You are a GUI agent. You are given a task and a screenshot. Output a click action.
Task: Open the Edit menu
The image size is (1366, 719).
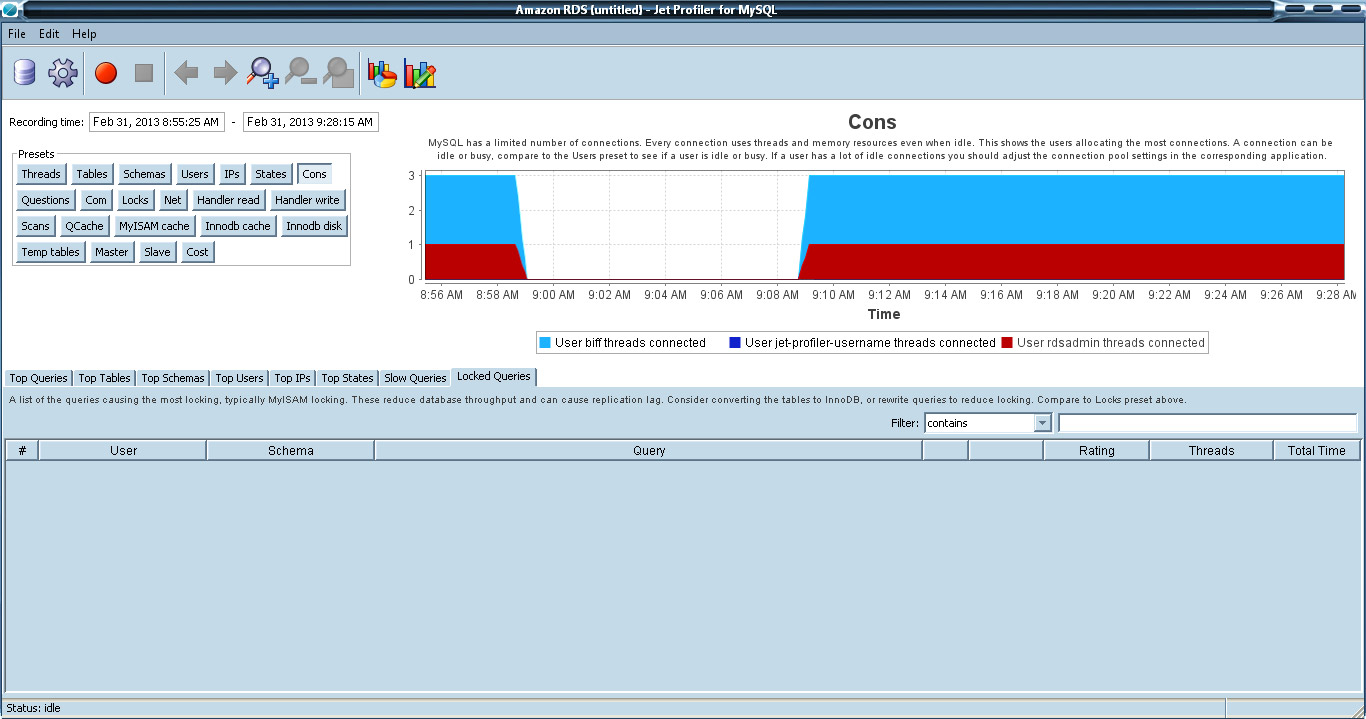click(x=49, y=34)
